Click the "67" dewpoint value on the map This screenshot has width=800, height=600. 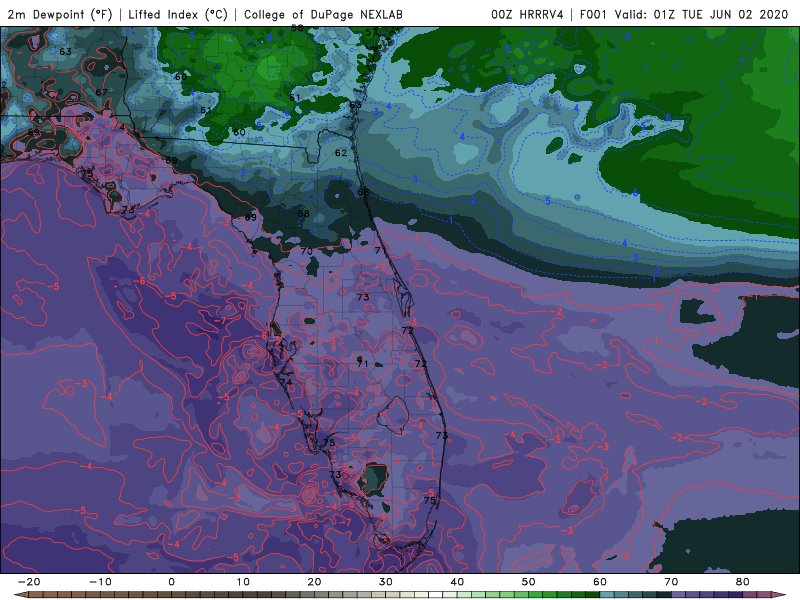point(101,92)
